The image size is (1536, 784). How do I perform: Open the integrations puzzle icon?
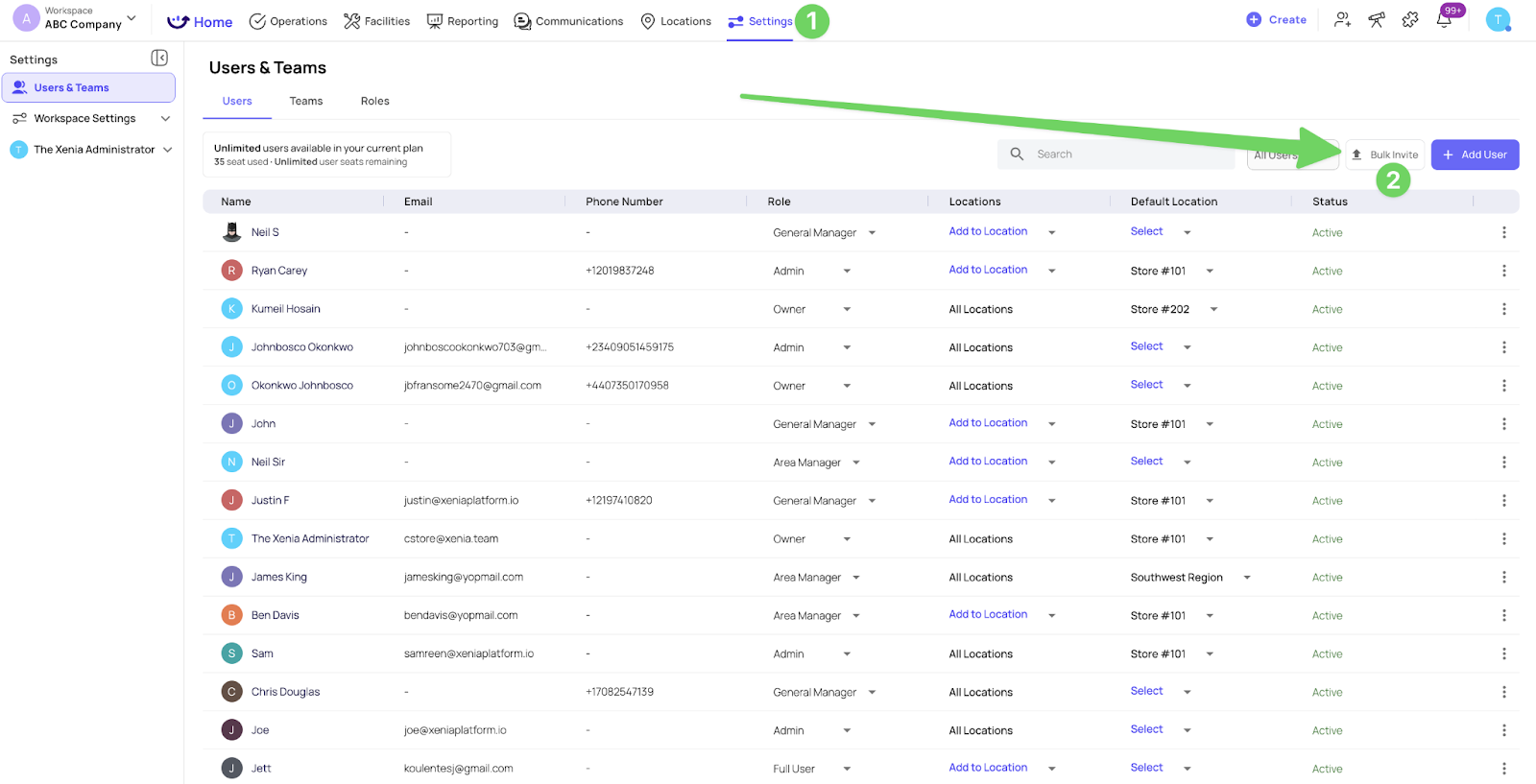click(x=1410, y=20)
